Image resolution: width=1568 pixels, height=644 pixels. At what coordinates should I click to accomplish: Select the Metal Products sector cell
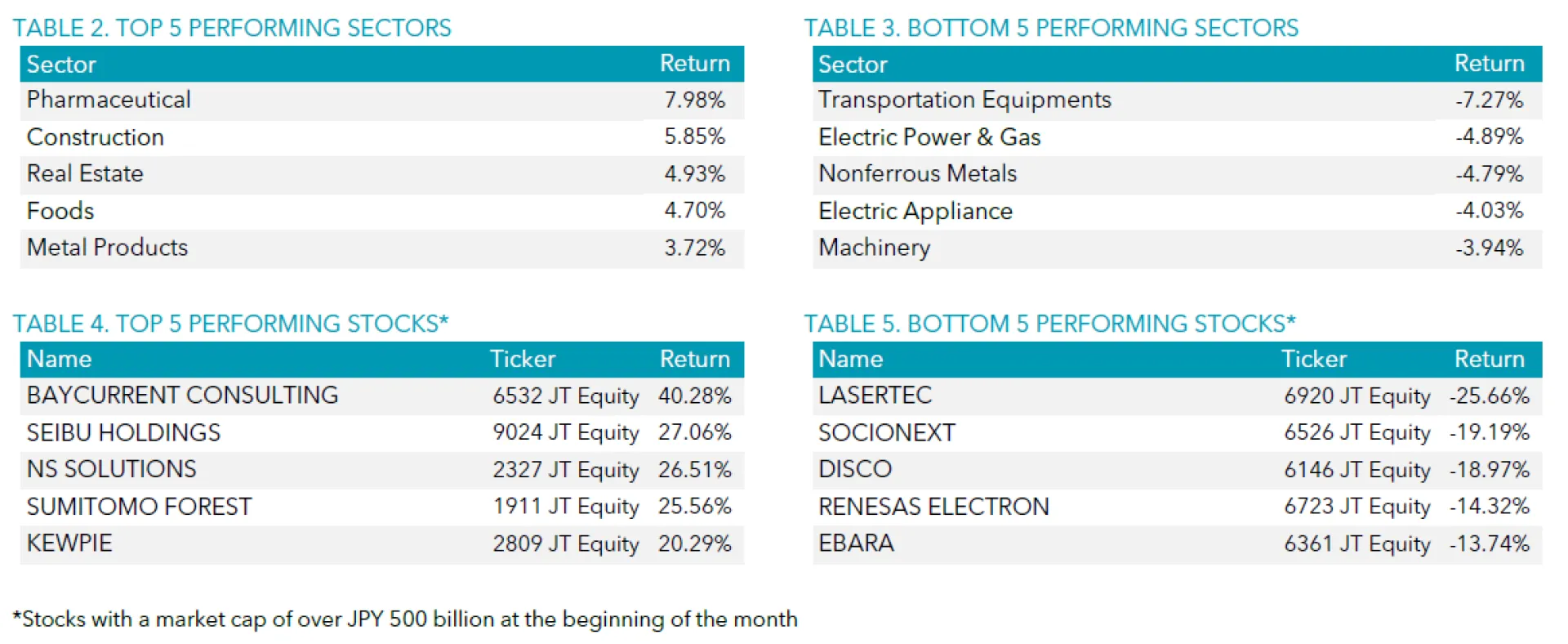tap(107, 248)
